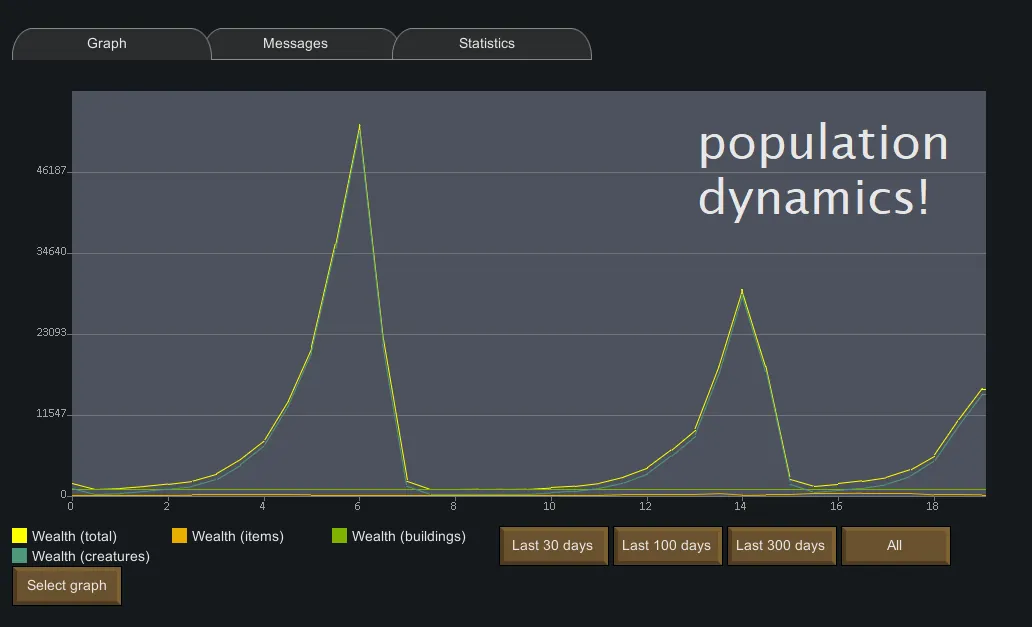
Task: Show the Last 30 days range
Action: pyautogui.click(x=552, y=546)
